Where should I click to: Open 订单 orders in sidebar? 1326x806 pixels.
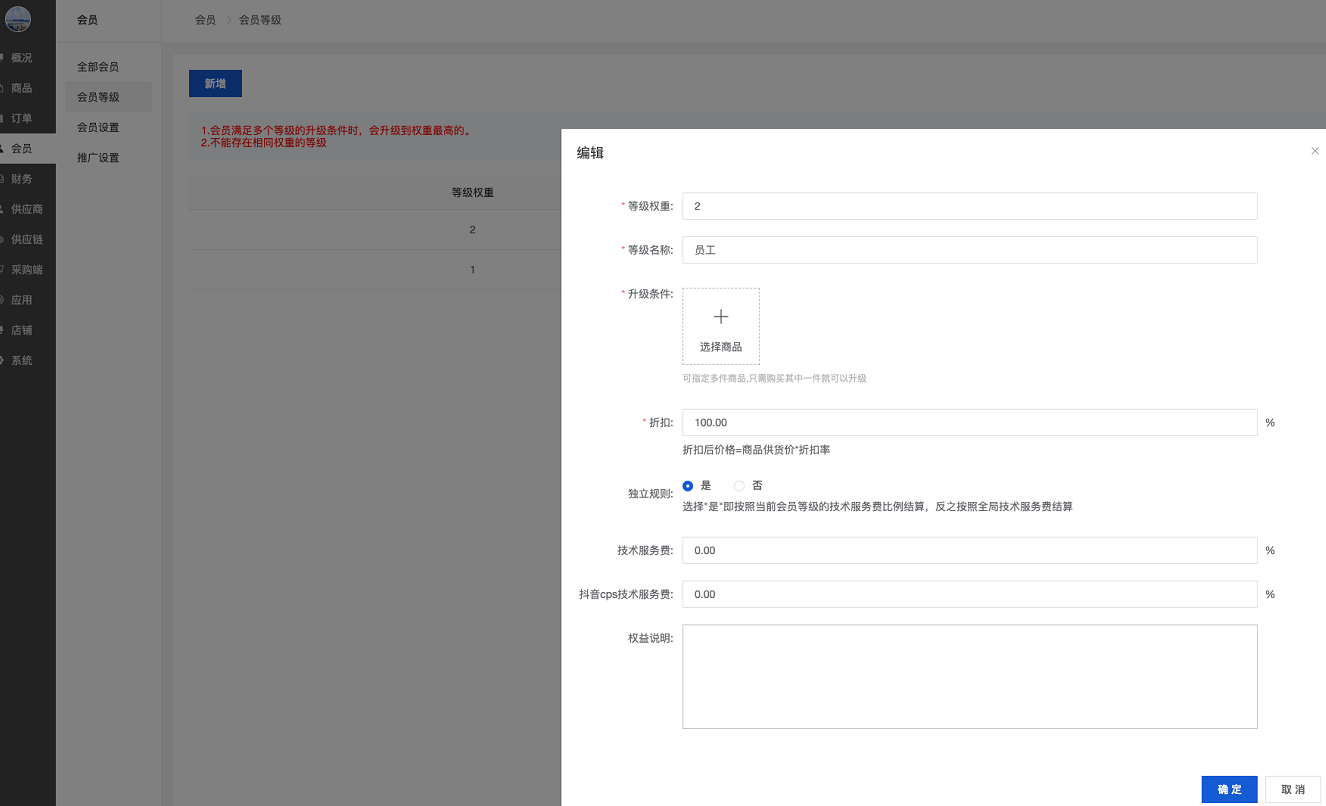pos(22,118)
